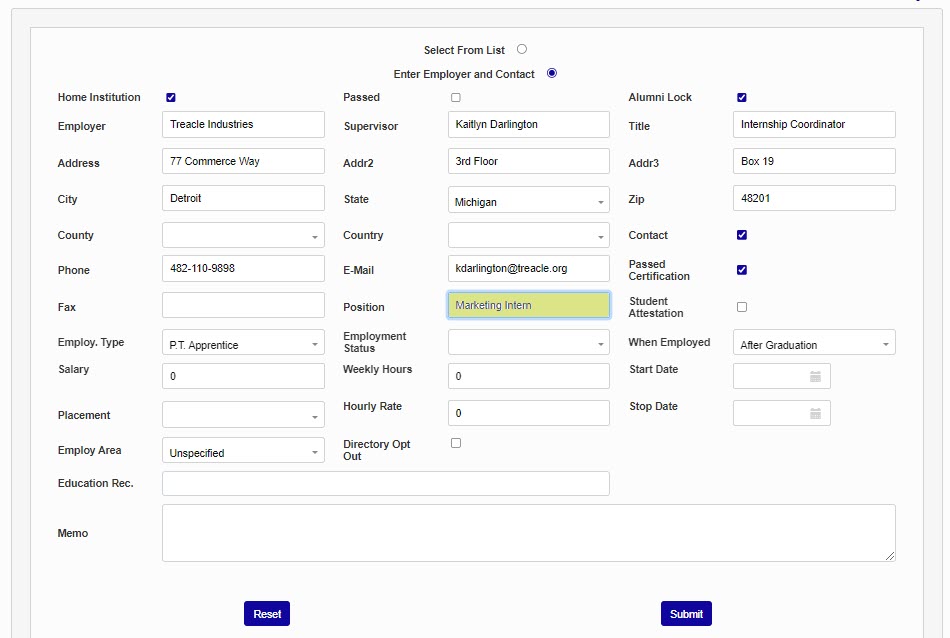
Task: Open the Start Date calendar picker
Action: point(815,377)
